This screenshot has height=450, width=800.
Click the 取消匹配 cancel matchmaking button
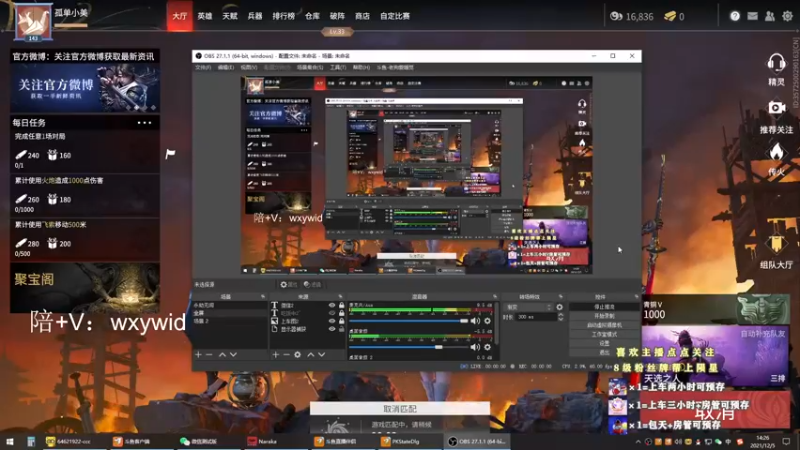(x=400, y=409)
